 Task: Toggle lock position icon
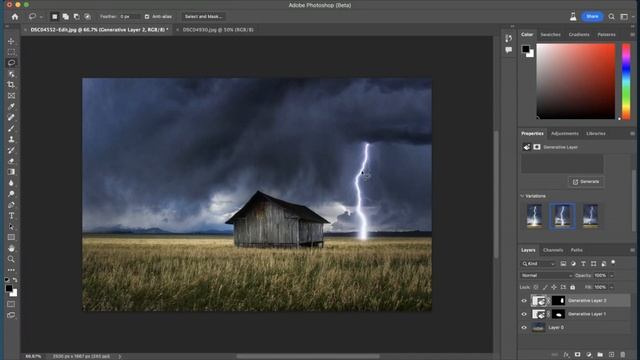click(x=554, y=287)
